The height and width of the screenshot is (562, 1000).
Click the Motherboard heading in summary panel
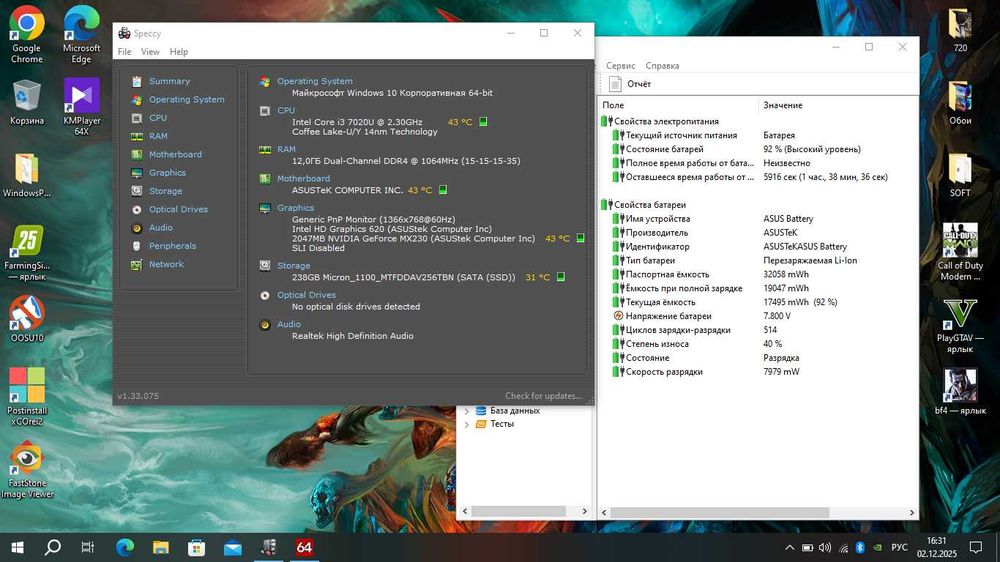[303, 179]
